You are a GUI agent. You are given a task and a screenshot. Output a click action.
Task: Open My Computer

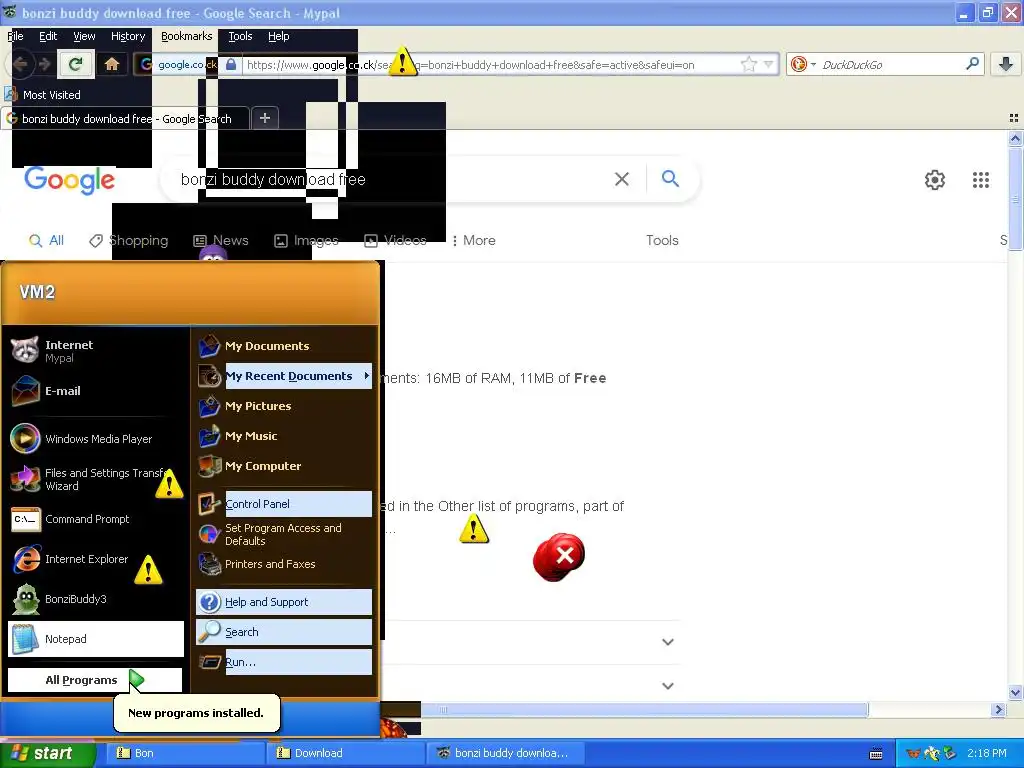pos(284,466)
